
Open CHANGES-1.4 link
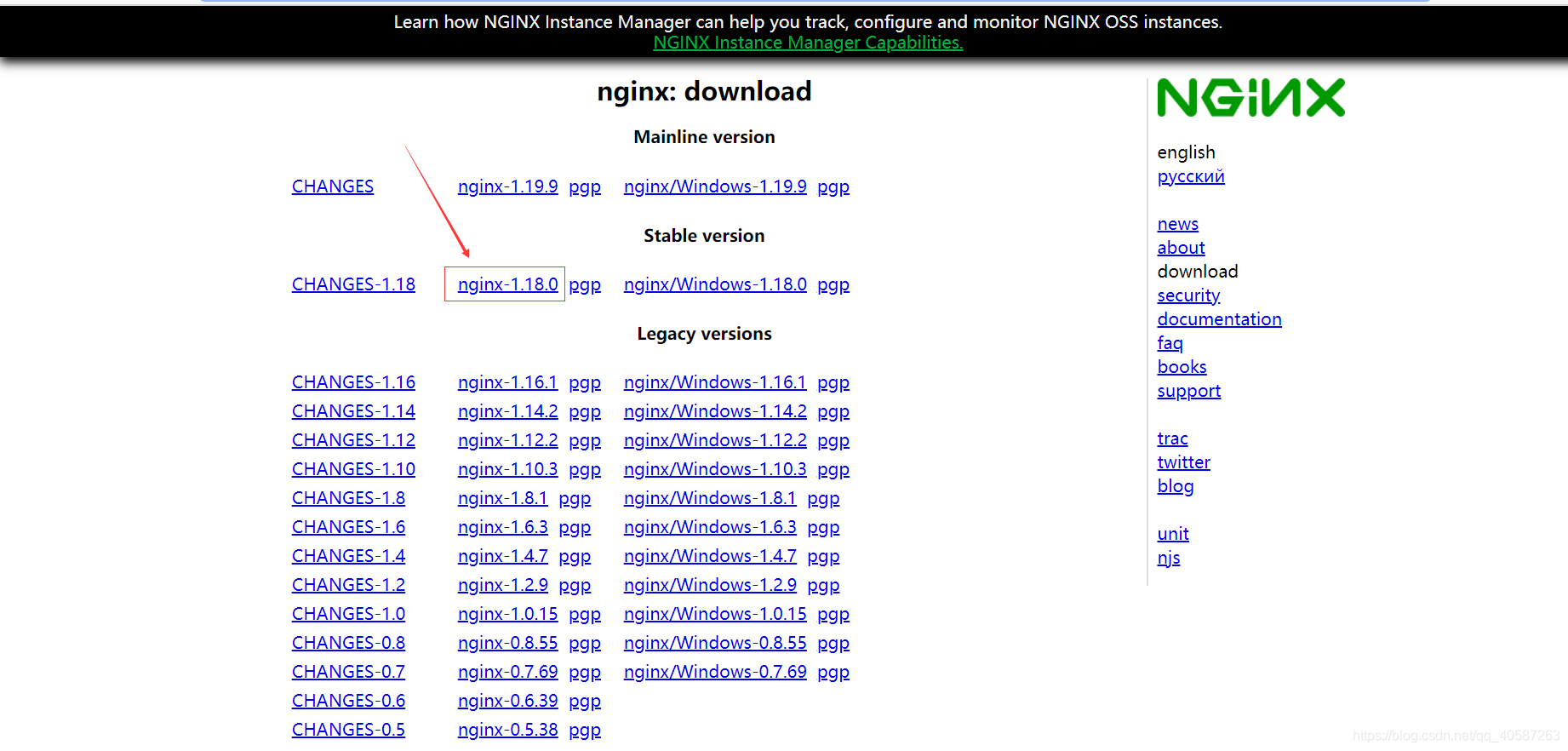(348, 556)
